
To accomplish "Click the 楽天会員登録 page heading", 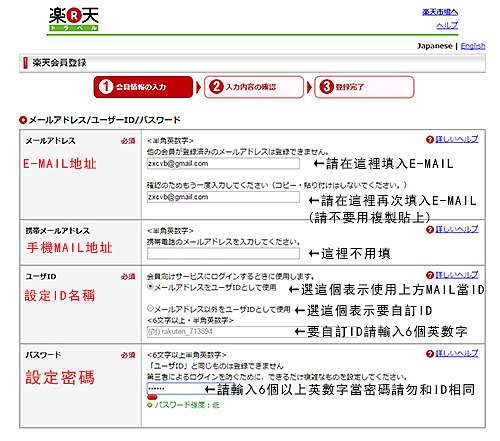I will tap(59, 63).
